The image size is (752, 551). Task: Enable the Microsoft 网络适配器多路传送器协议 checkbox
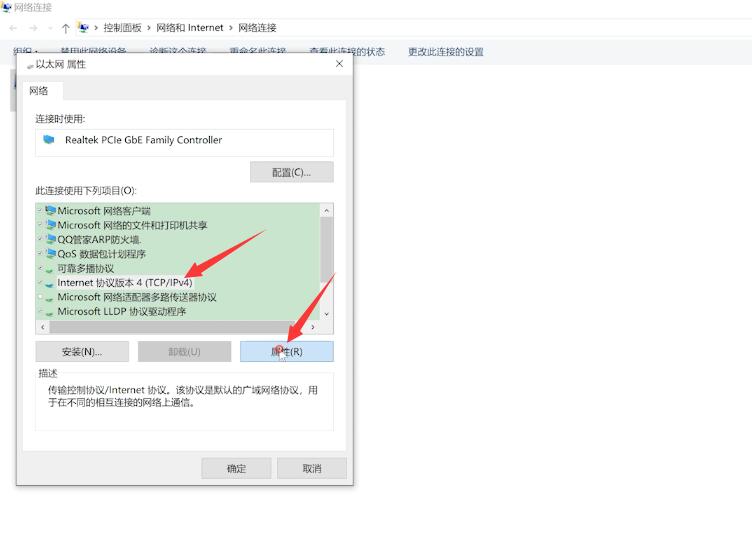(x=40, y=297)
